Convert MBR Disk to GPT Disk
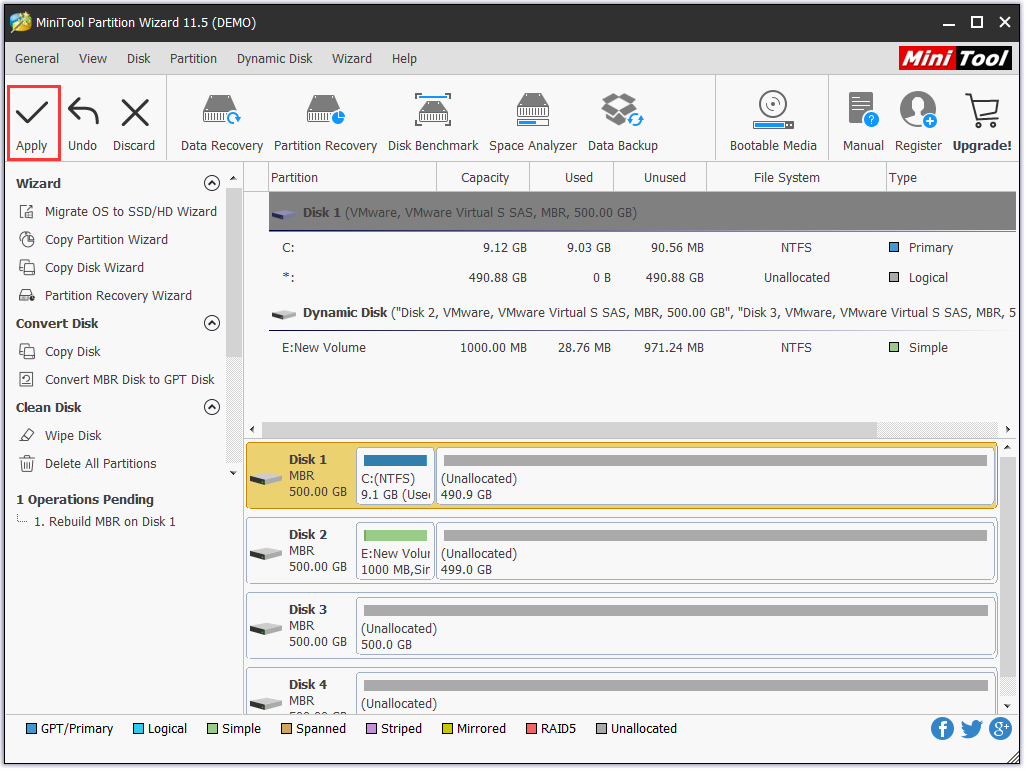The width and height of the screenshot is (1026, 771). click(117, 380)
